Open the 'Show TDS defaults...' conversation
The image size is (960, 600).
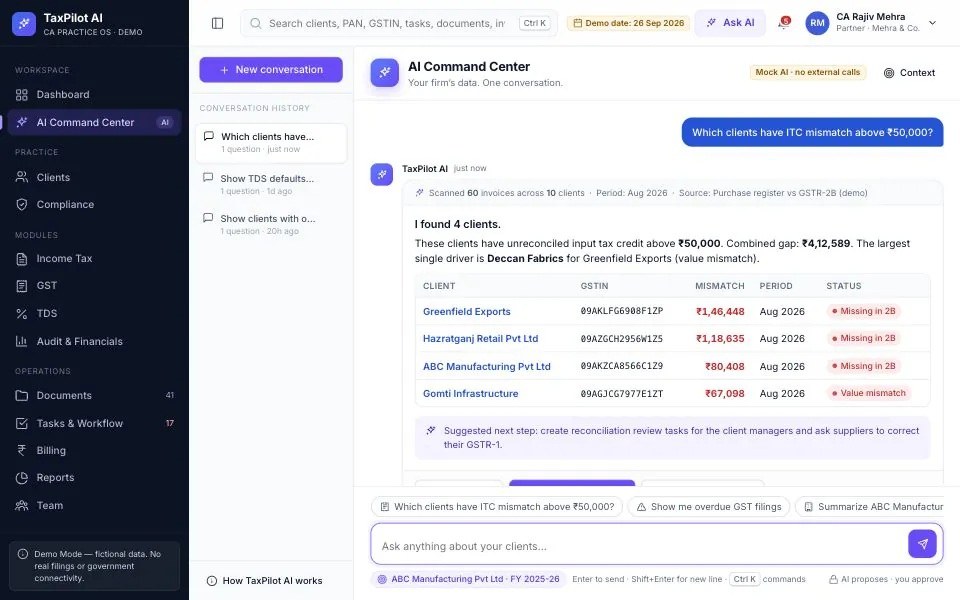(271, 184)
